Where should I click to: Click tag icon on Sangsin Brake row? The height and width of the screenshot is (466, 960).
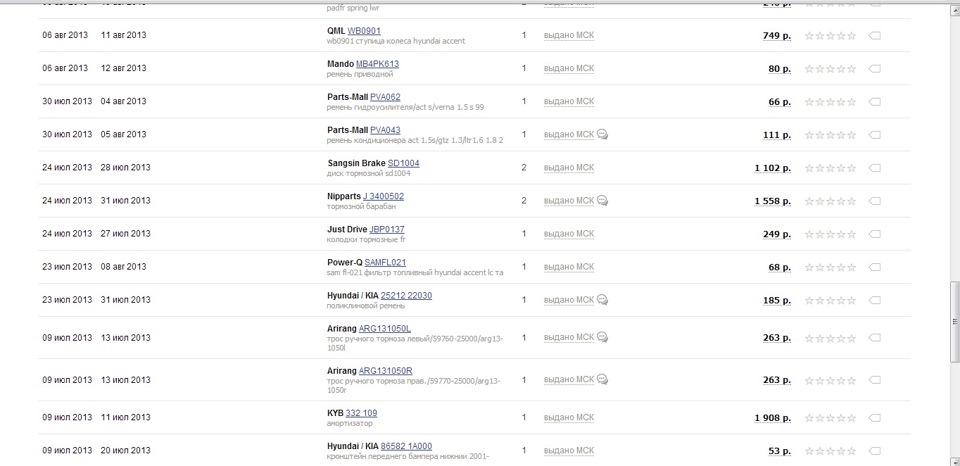[x=875, y=168]
